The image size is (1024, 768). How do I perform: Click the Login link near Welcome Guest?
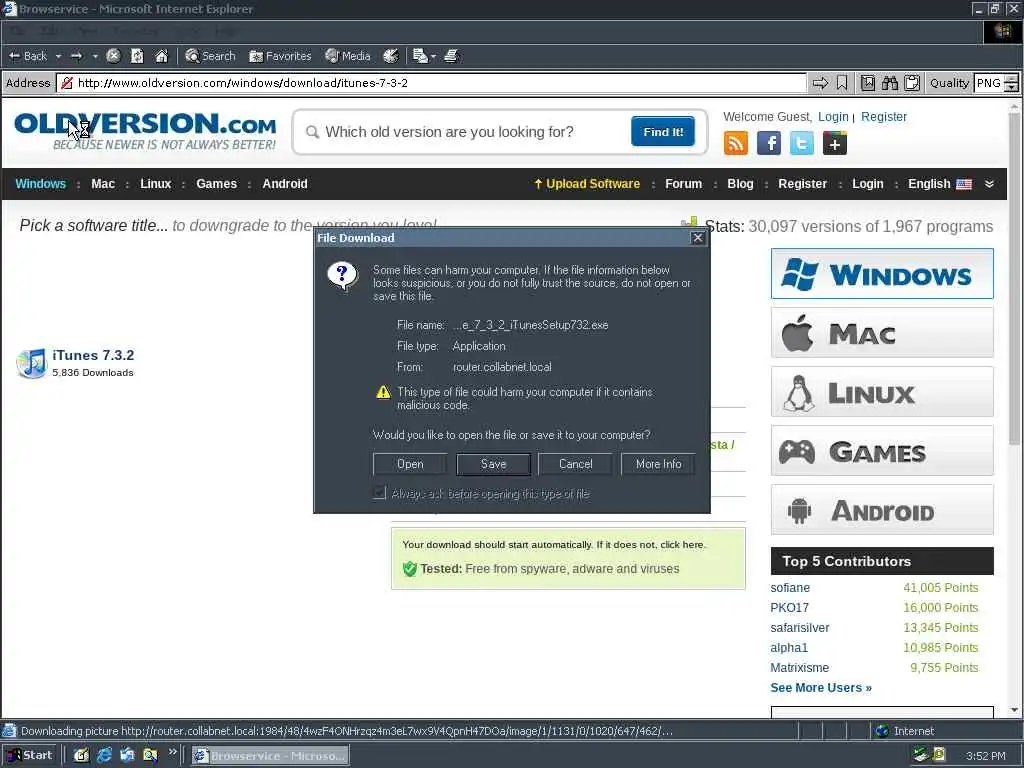[833, 116]
